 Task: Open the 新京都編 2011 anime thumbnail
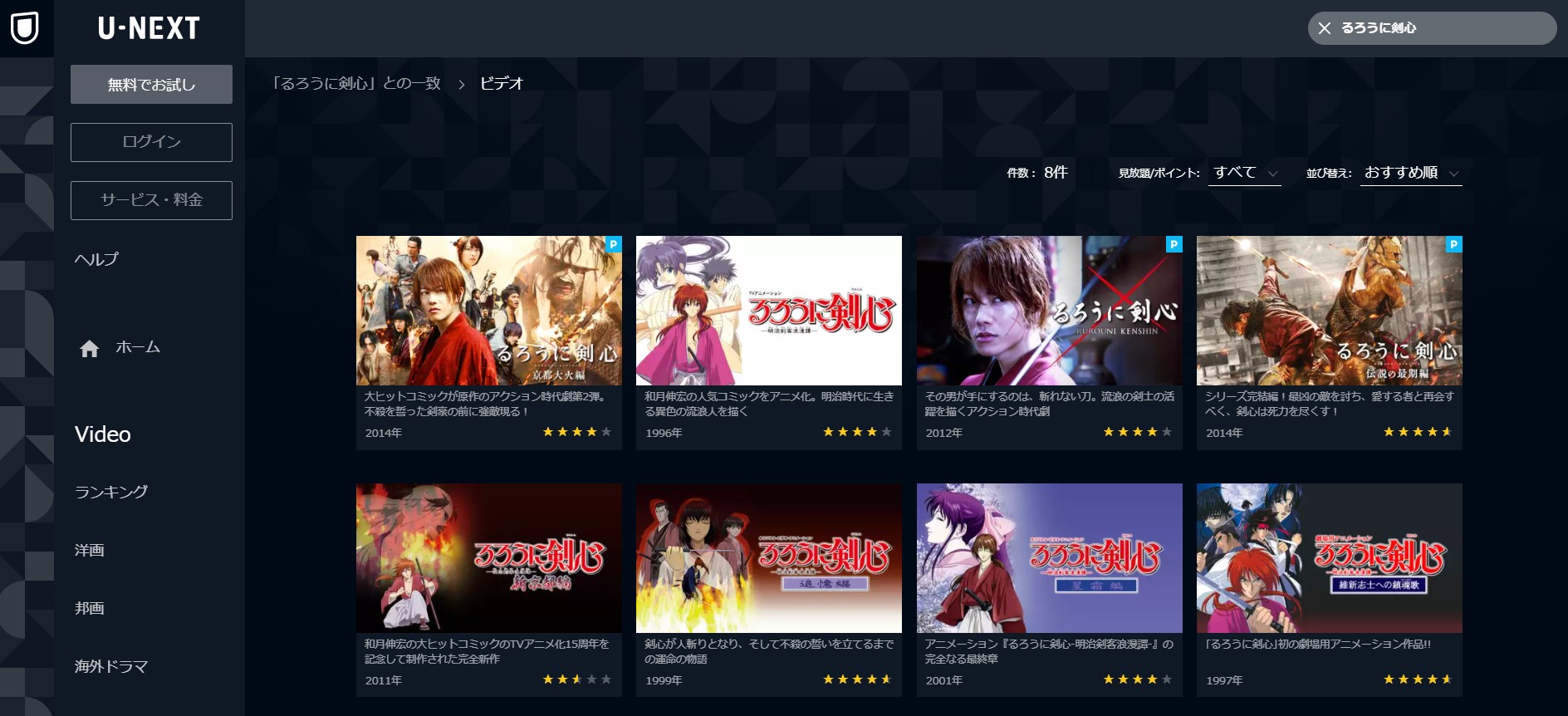489,558
